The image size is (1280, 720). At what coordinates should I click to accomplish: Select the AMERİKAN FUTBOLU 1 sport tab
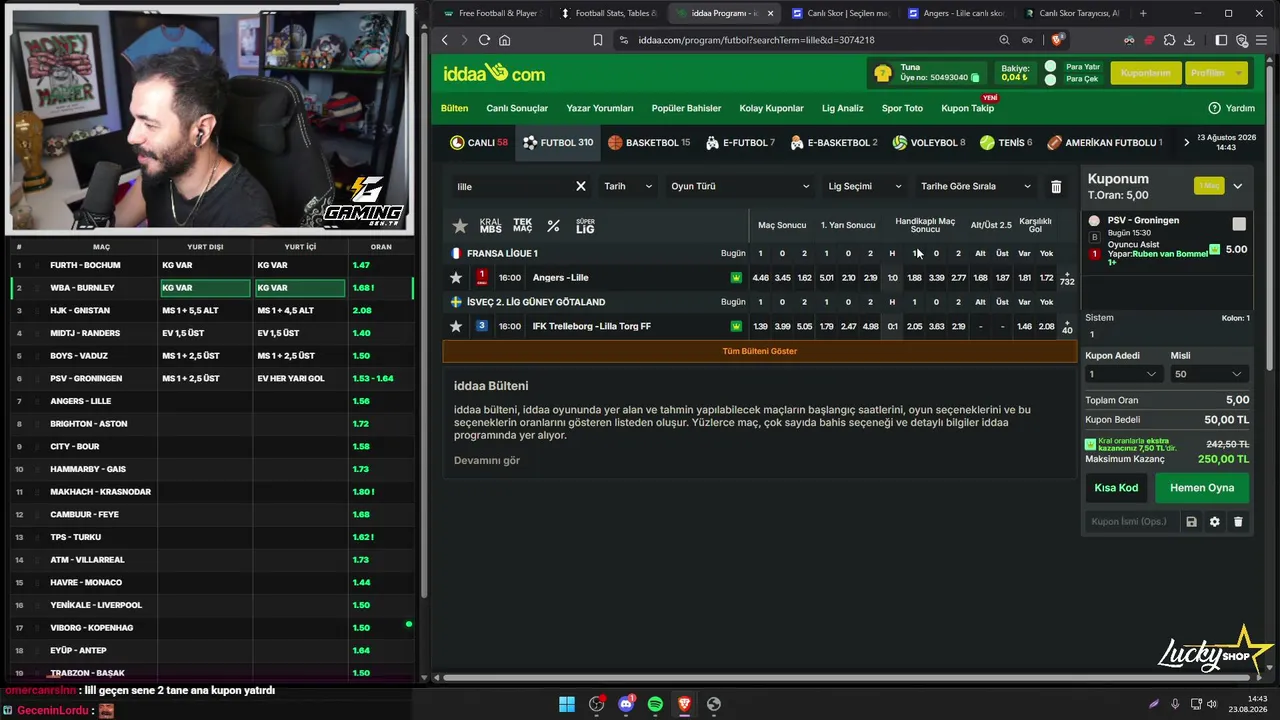tap(1104, 143)
